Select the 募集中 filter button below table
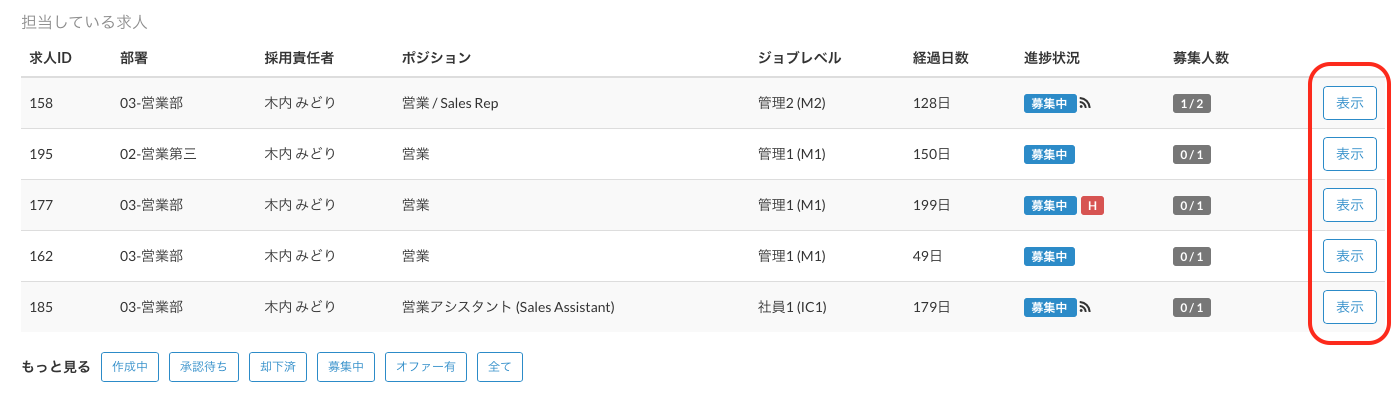The height and width of the screenshot is (401, 1393). pos(346,367)
